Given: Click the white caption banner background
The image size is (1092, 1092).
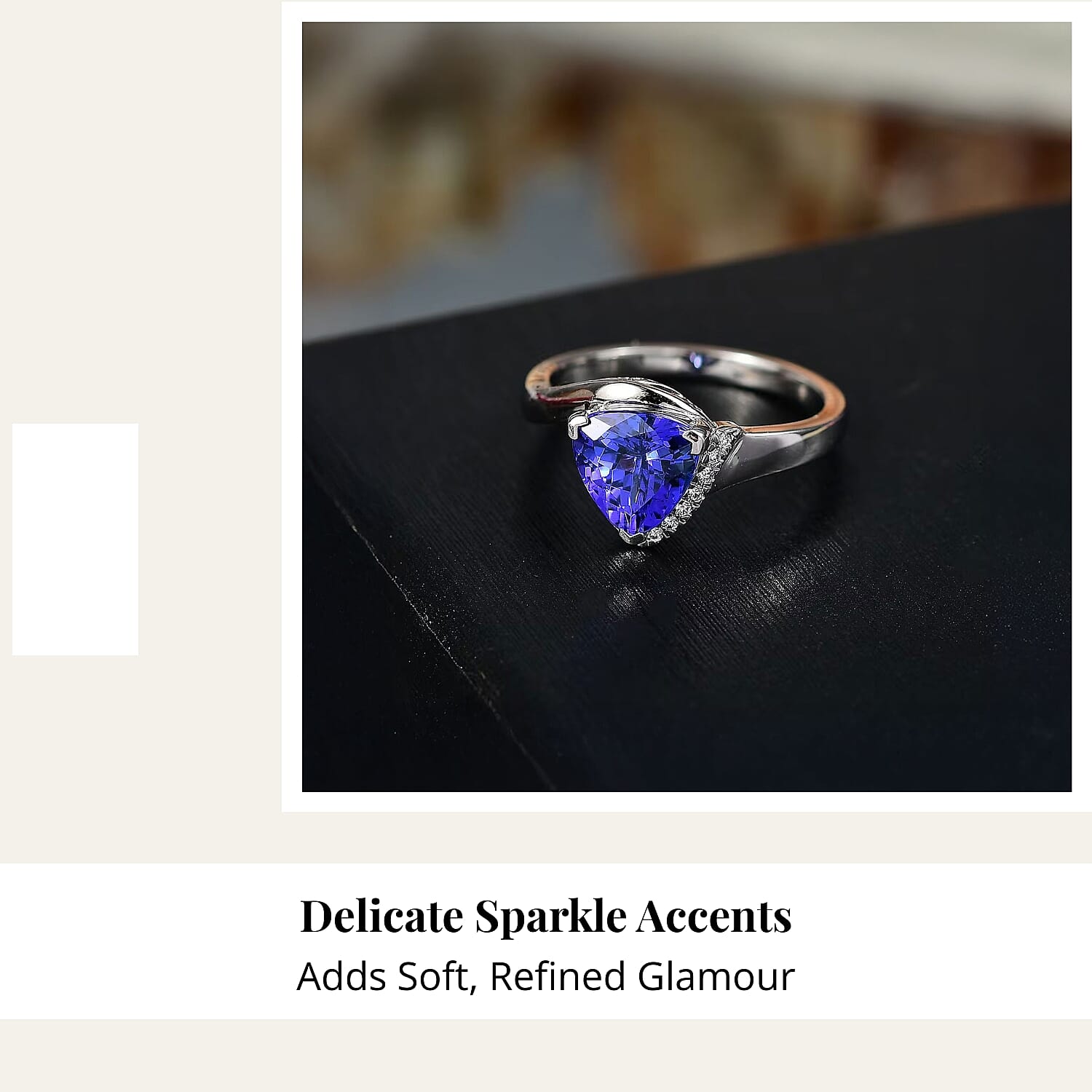Looking at the screenshot, I should [x=546, y=941].
